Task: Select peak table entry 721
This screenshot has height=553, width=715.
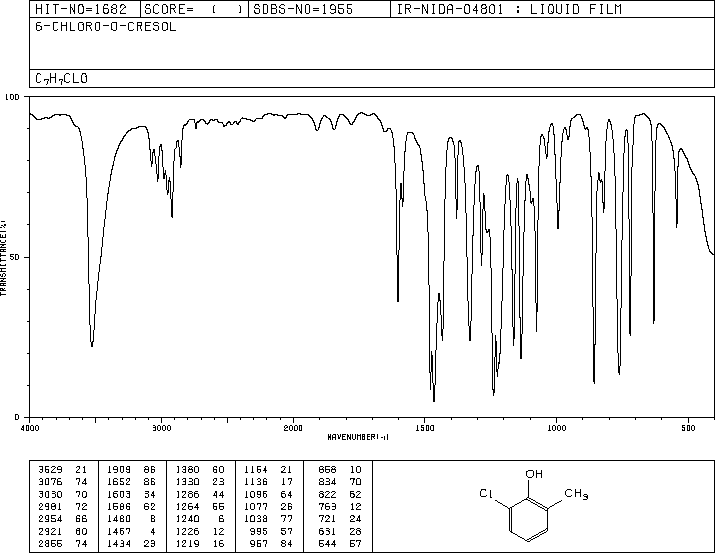Action: pos(327,519)
